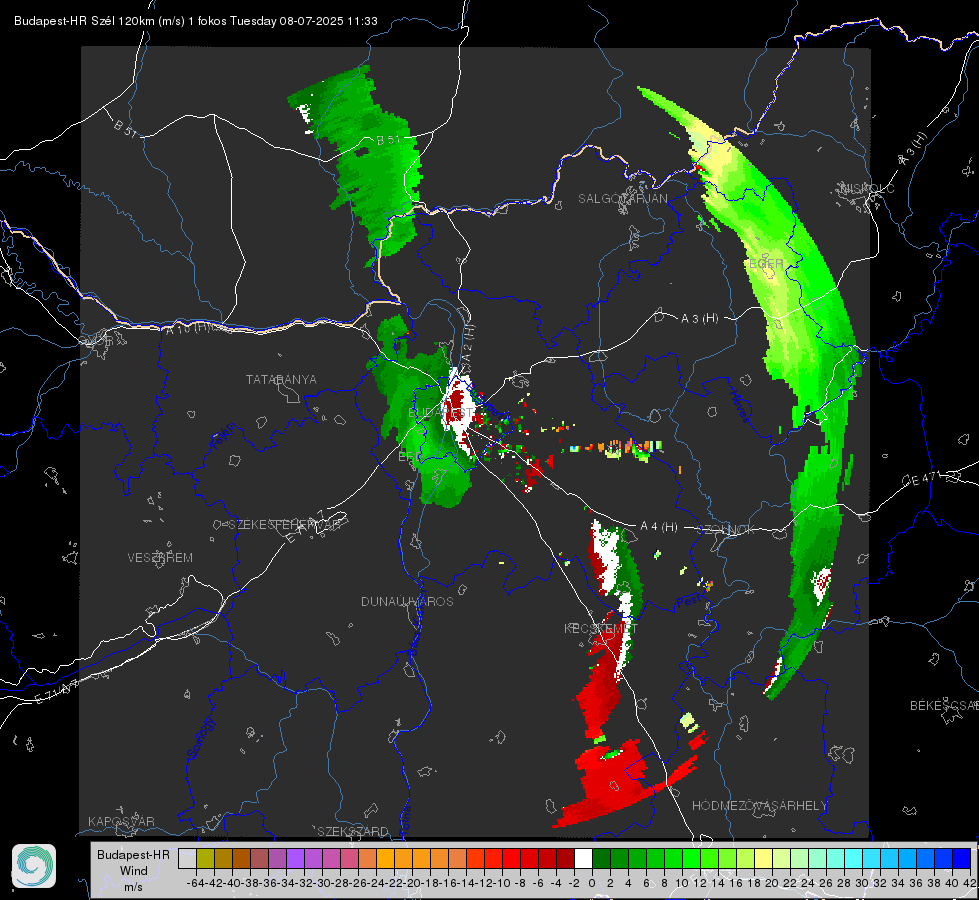Select the DUNAÚJVÁROS city label
This screenshot has width=979, height=900.
click(407, 601)
